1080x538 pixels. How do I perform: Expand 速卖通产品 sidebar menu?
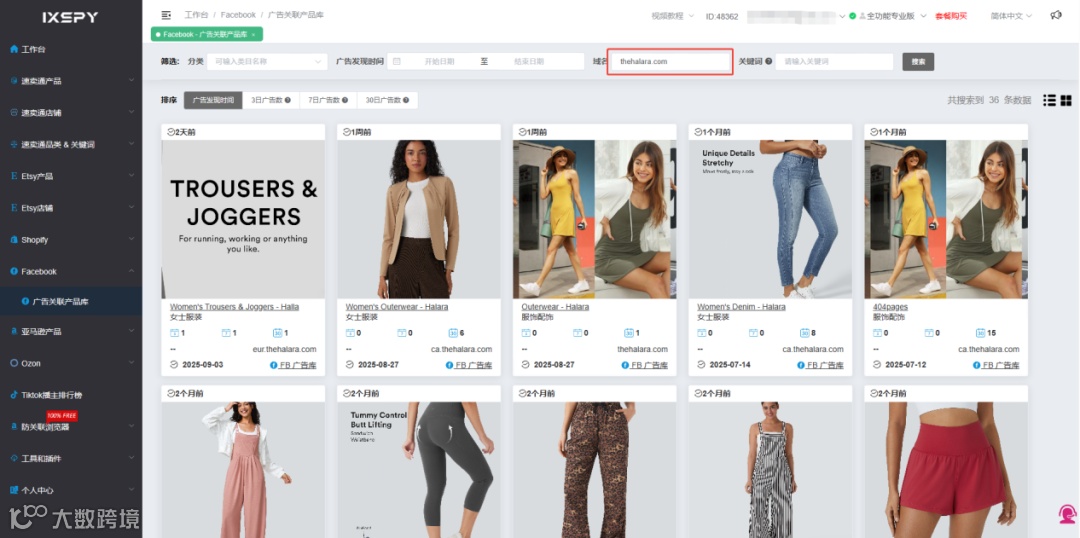pyautogui.click(x=71, y=81)
